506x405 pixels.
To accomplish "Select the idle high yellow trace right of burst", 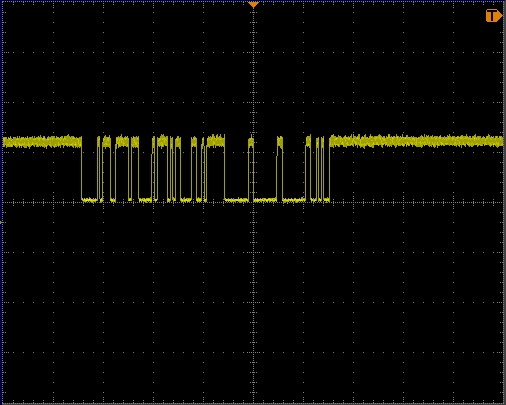I will [416, 141].
